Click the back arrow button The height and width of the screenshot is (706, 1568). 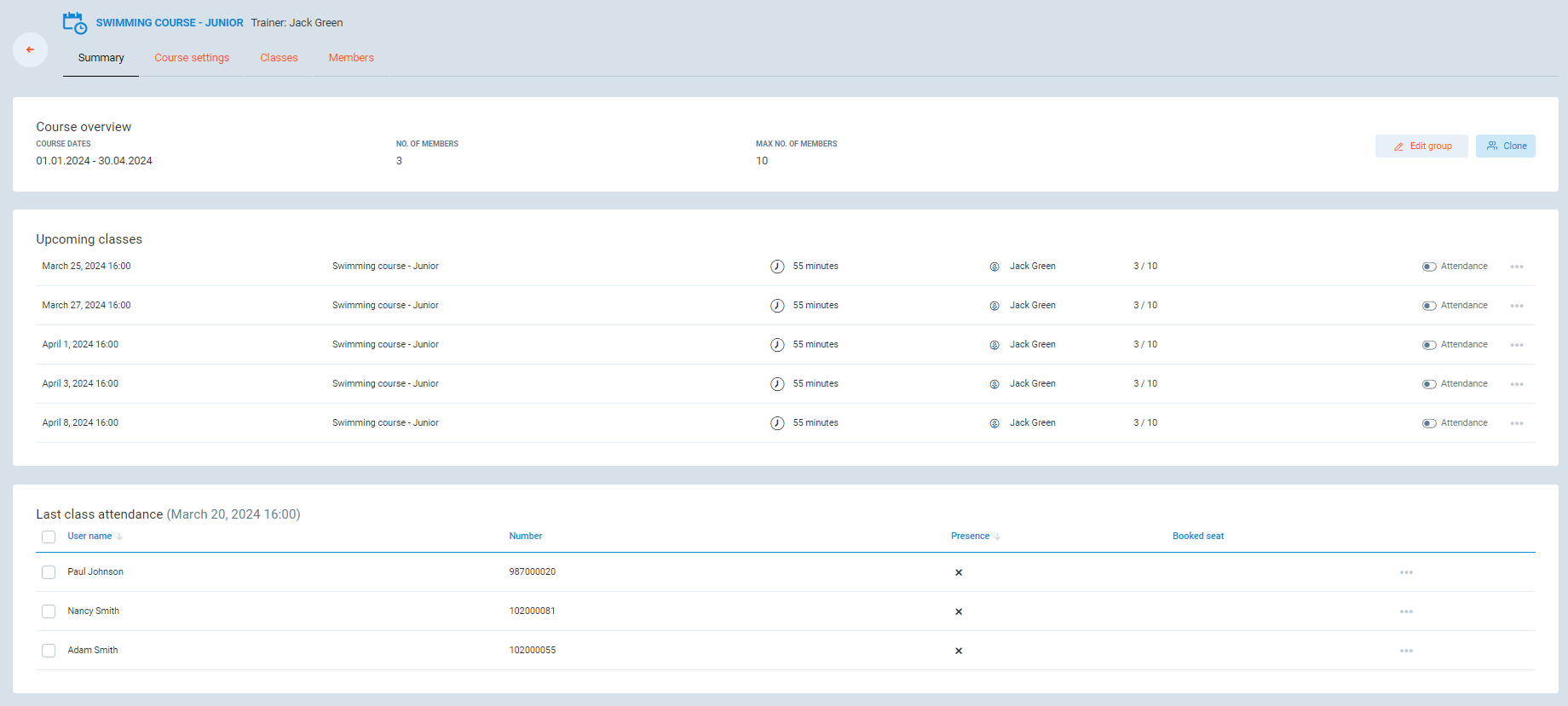pyautogui.click(x=30, y=50)
